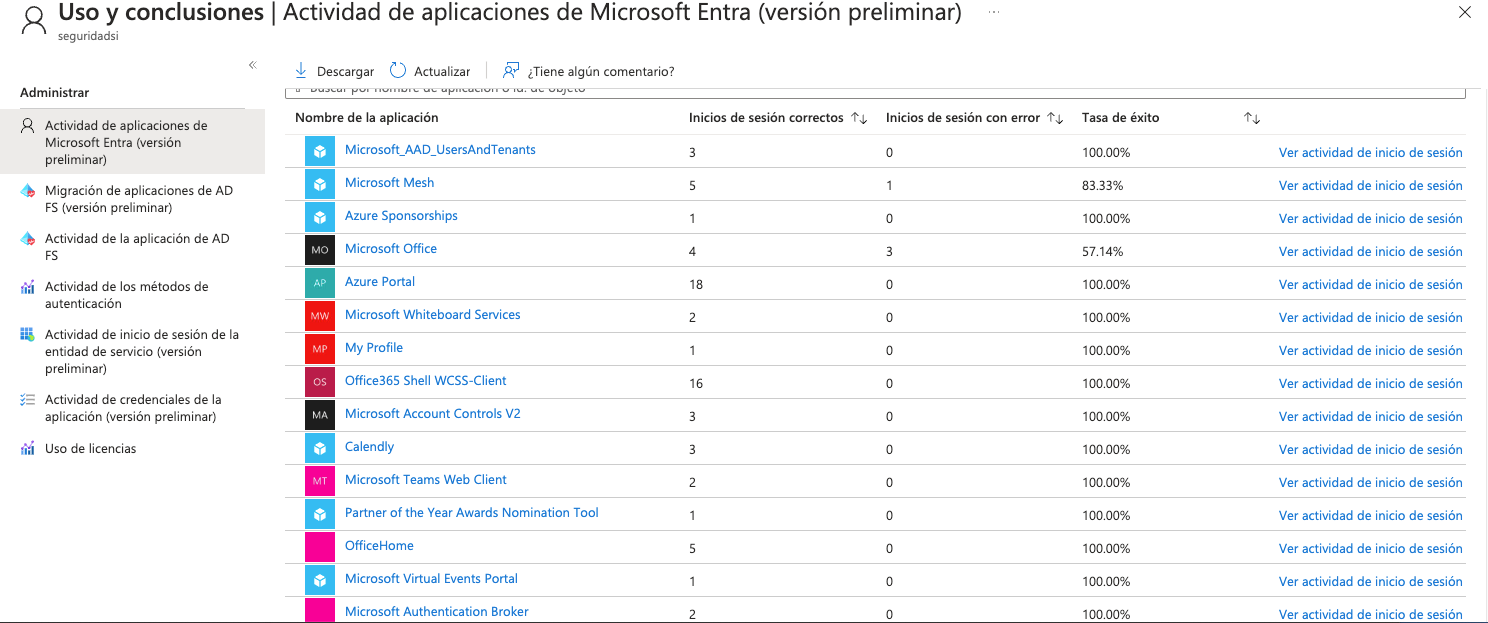The image size is (1488, 623).
Task: Click the Microsoft Office MO app icon
Action: click(x=320, y=250)
